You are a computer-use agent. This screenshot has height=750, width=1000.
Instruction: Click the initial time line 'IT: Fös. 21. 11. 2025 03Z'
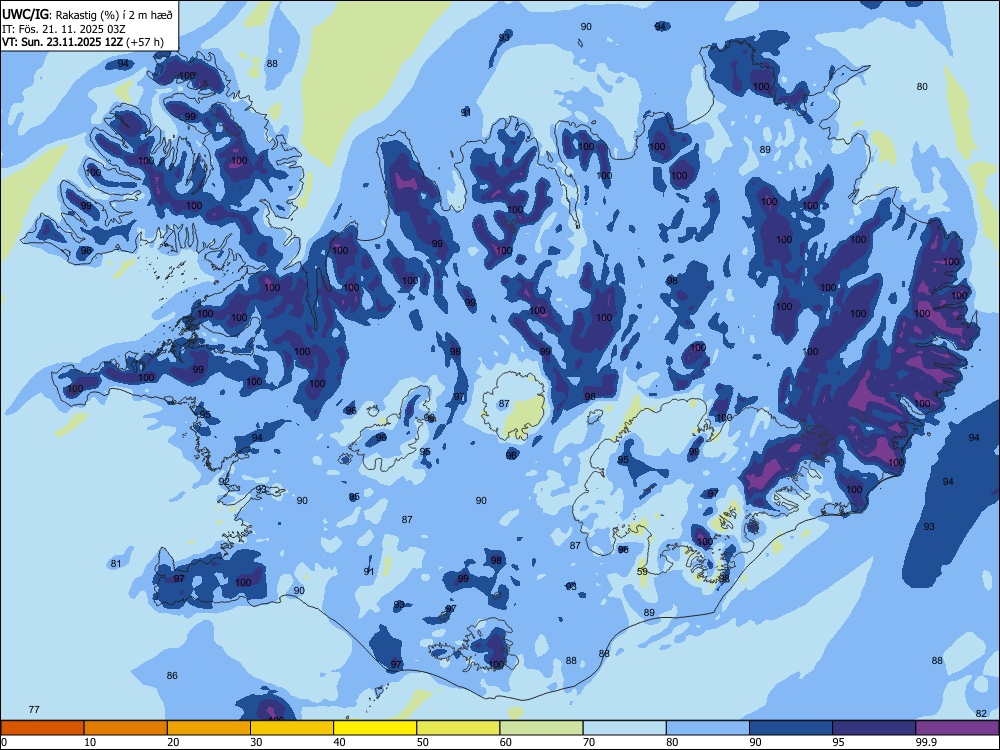click(63, 29)
